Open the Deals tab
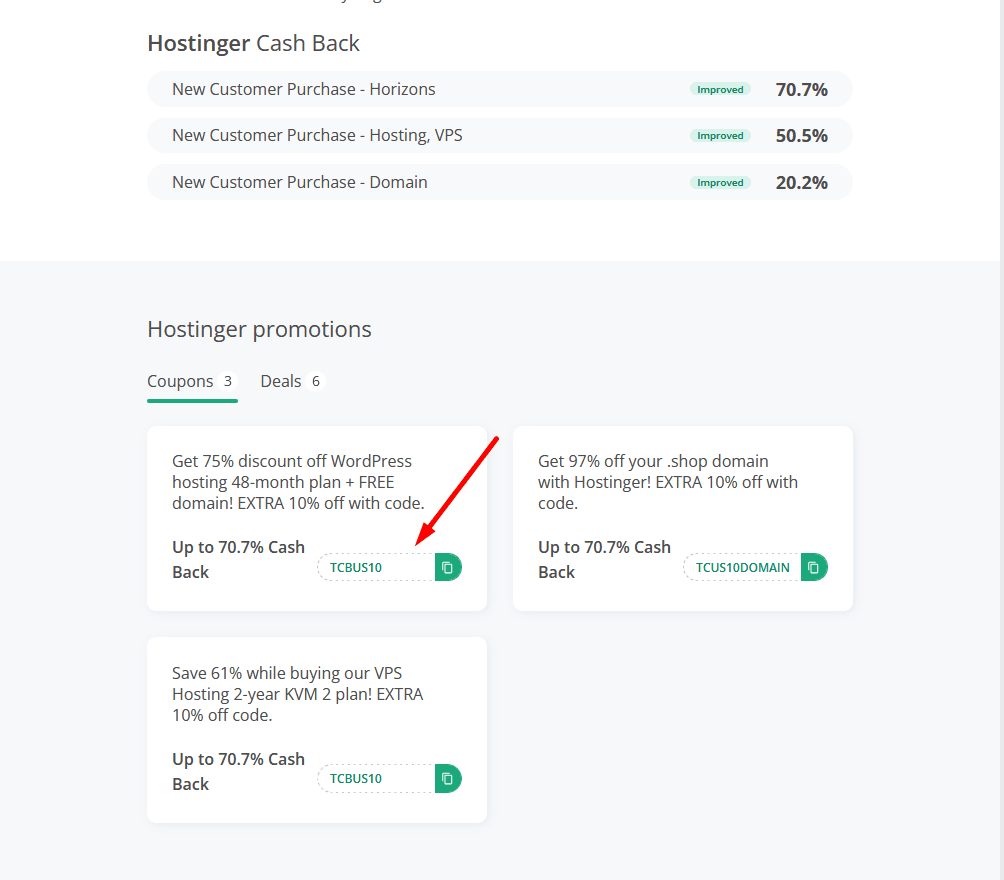Image resolution: width=1004 pixels, height=880 pixels. tap(281, 381)
